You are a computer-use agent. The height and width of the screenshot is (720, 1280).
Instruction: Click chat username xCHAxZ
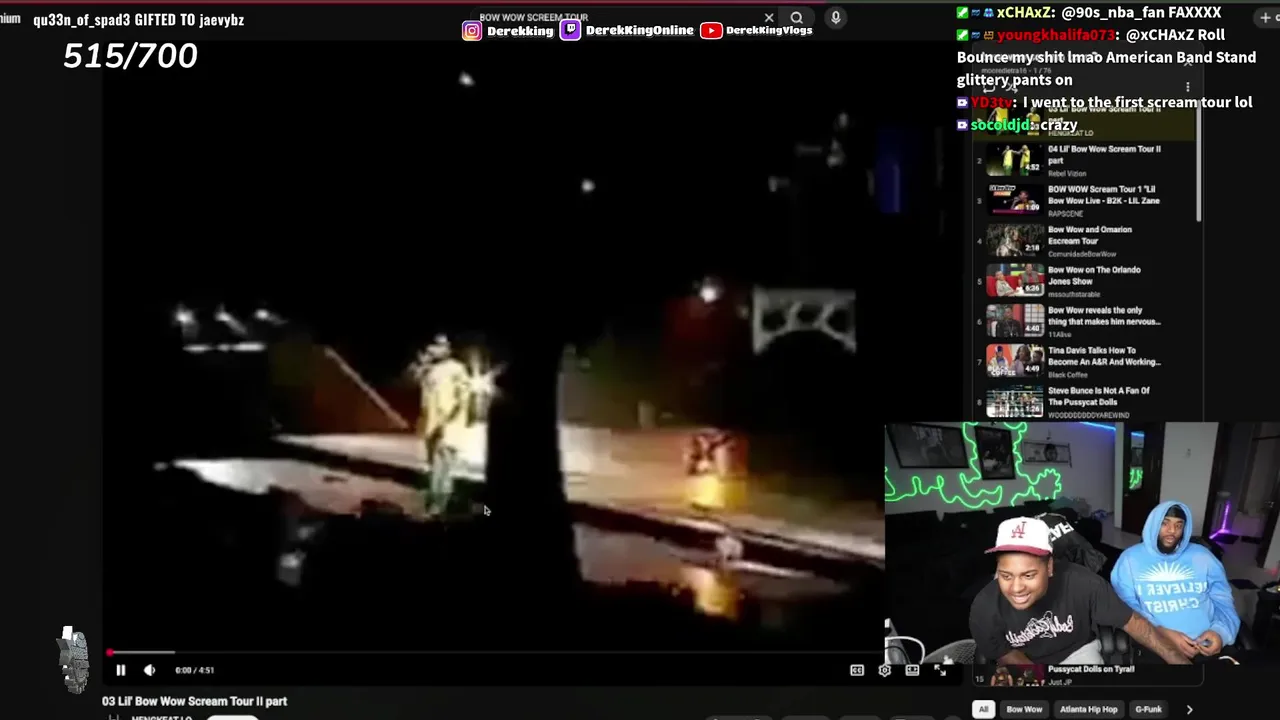point(1024,12)
